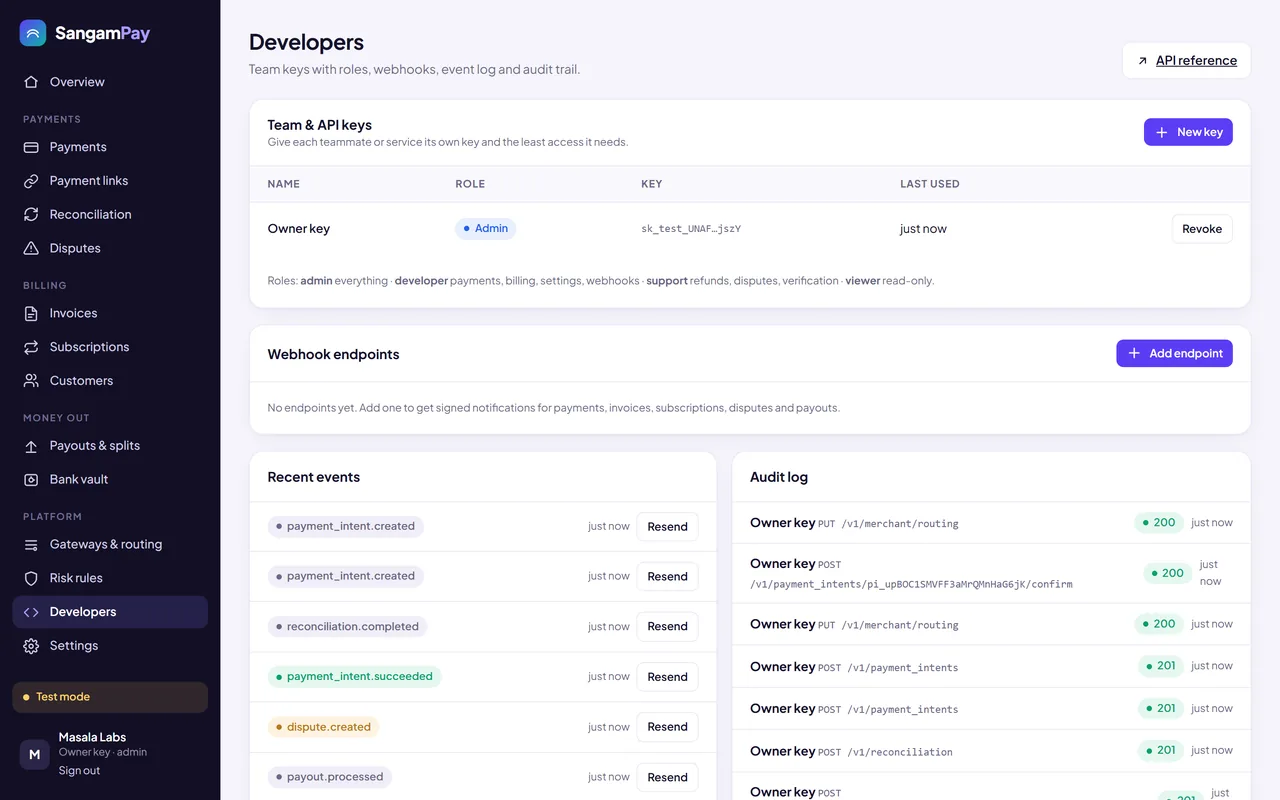The image size is (1280, 800).
Task: Create a New key
Action: point(1188,132)
